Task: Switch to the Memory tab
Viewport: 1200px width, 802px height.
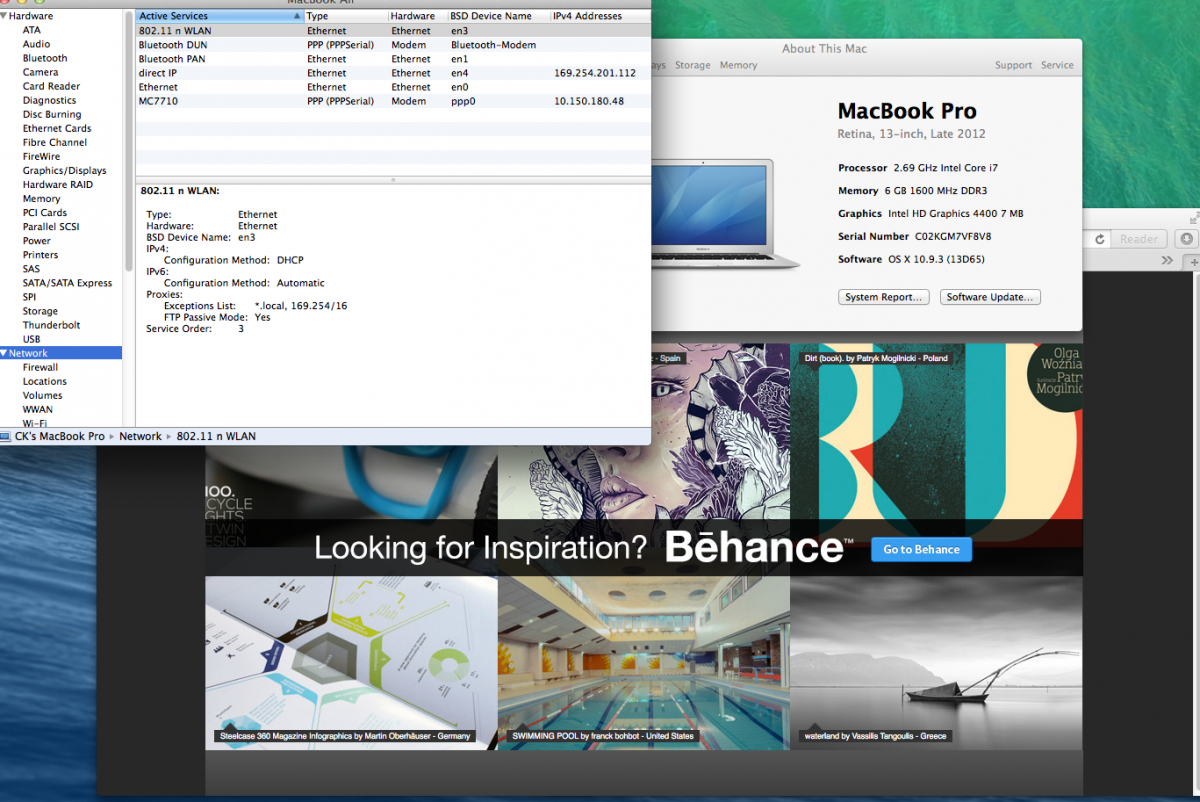Action: 738,65
